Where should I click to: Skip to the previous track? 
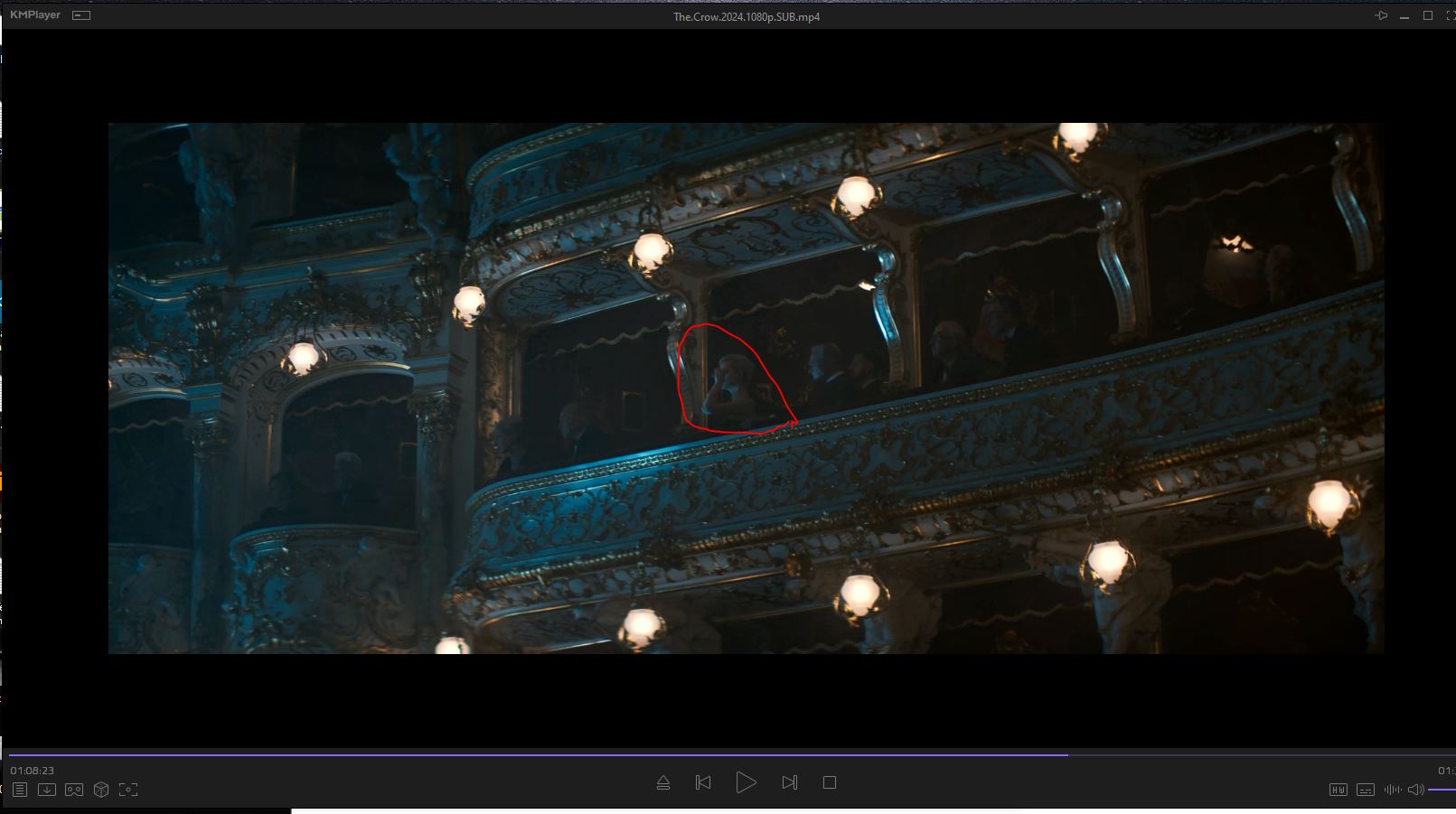tap(703, 782)
